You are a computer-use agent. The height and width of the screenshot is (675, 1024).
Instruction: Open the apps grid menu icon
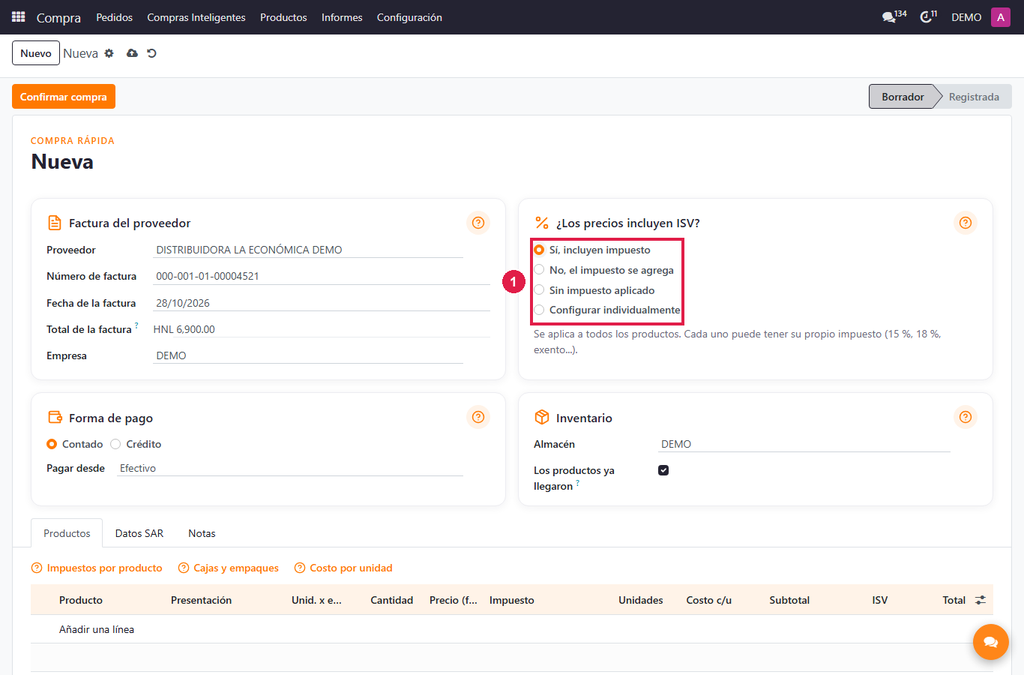pos(18,17)
